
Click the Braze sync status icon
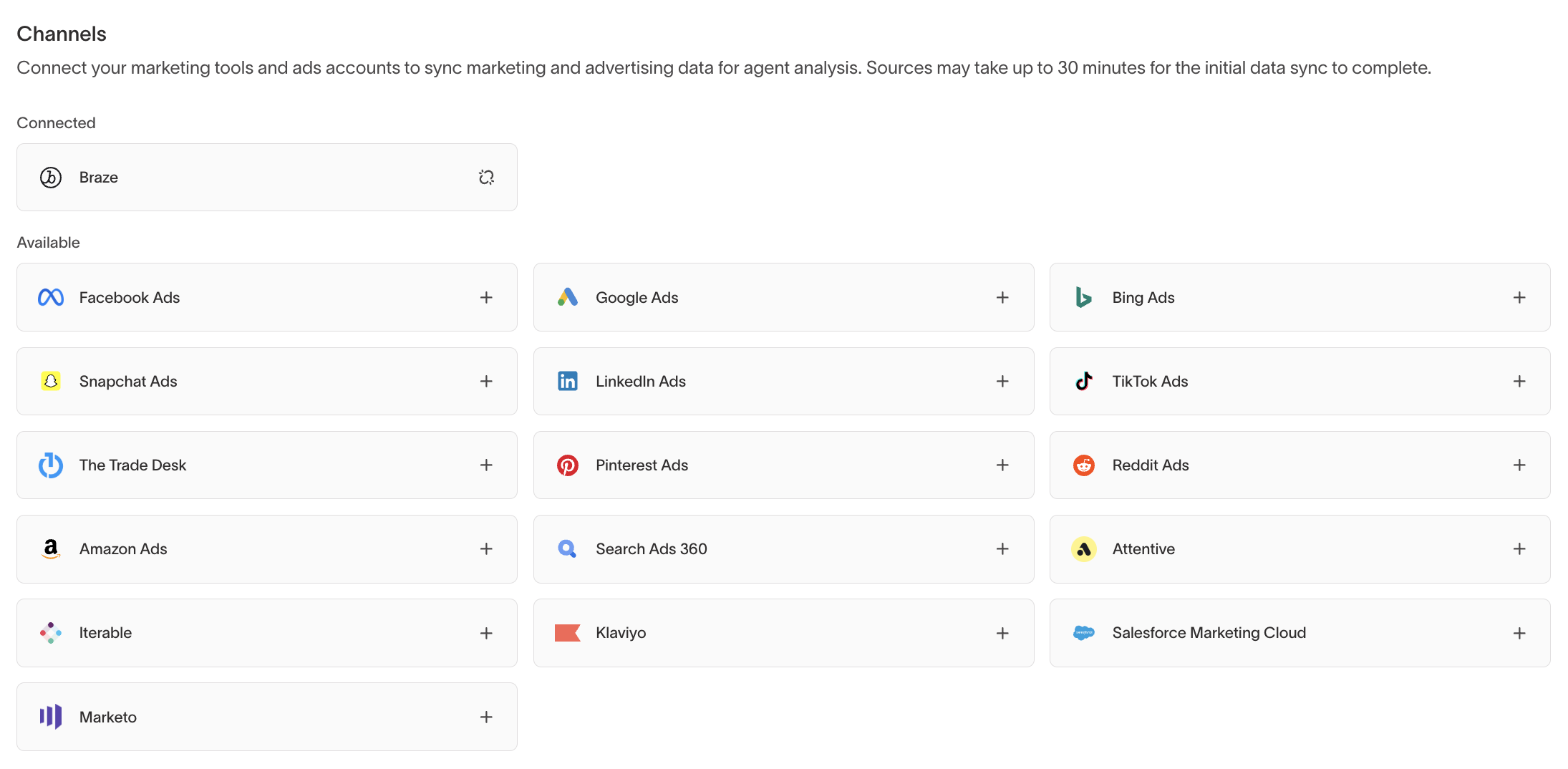tap(486, 178)
